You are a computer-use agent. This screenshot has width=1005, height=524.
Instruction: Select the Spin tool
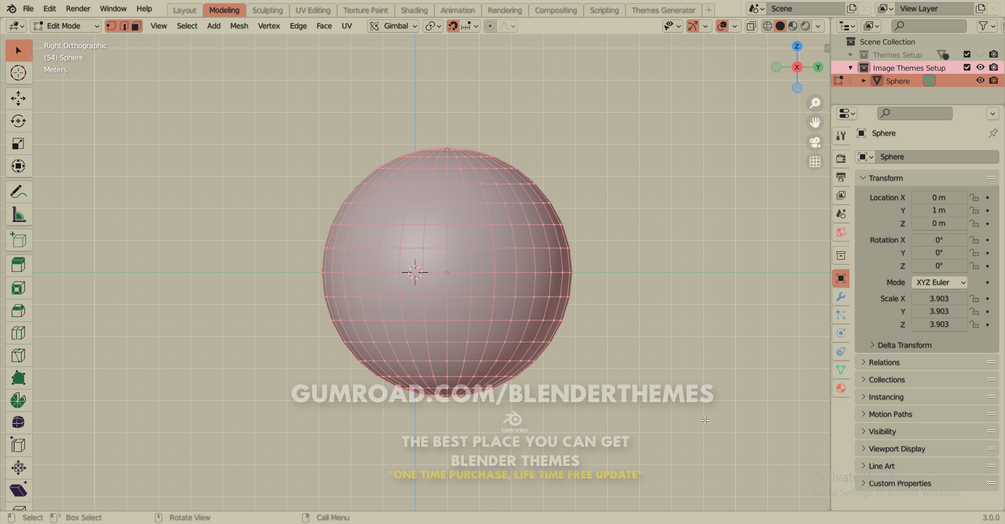tap(19, 400)
